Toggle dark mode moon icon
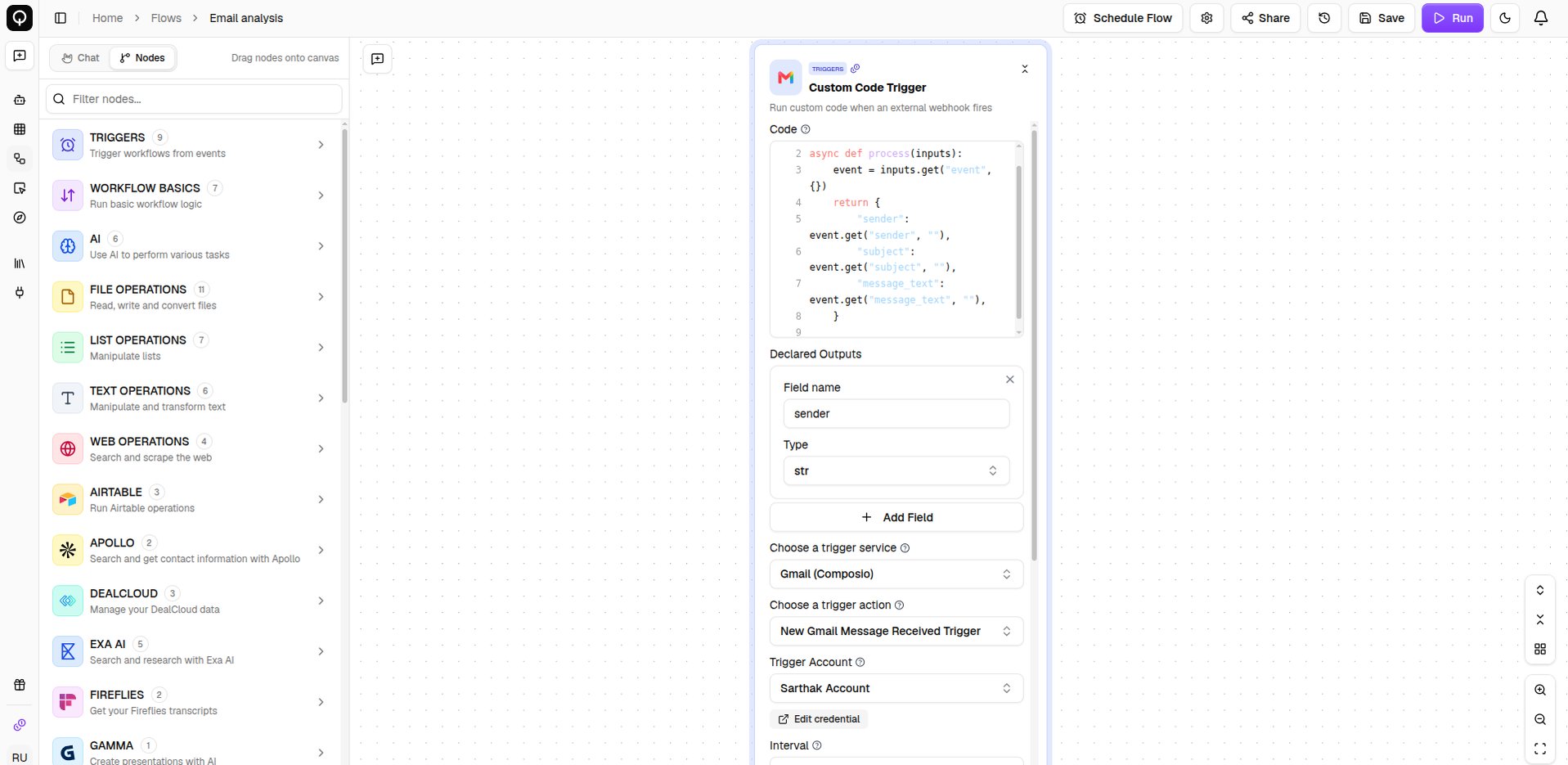Image resolution: width=1568 pixels, height=765 pixels. click(1505, 18)
